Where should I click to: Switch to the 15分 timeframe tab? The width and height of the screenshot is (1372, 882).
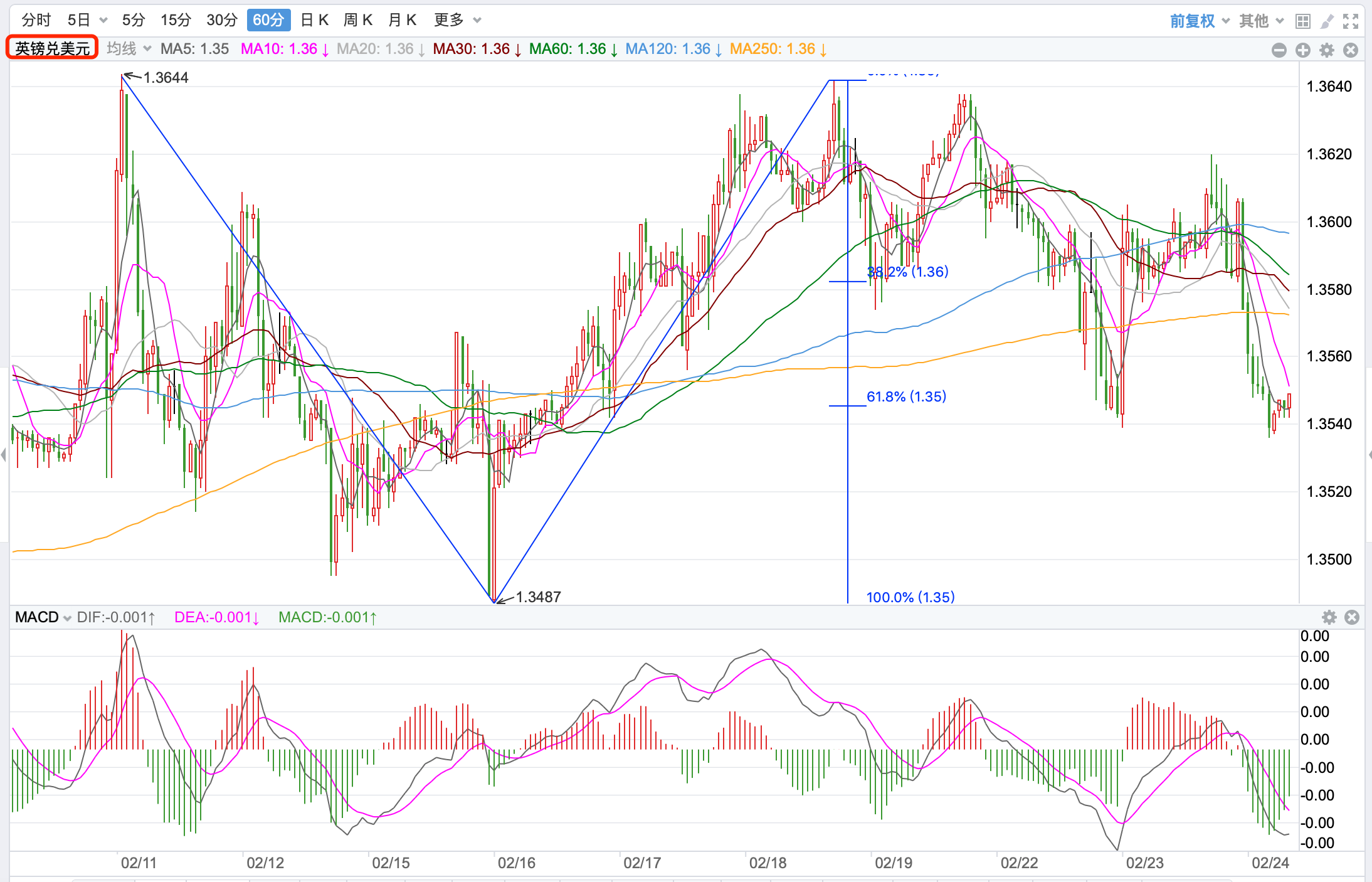pos(176,20)
